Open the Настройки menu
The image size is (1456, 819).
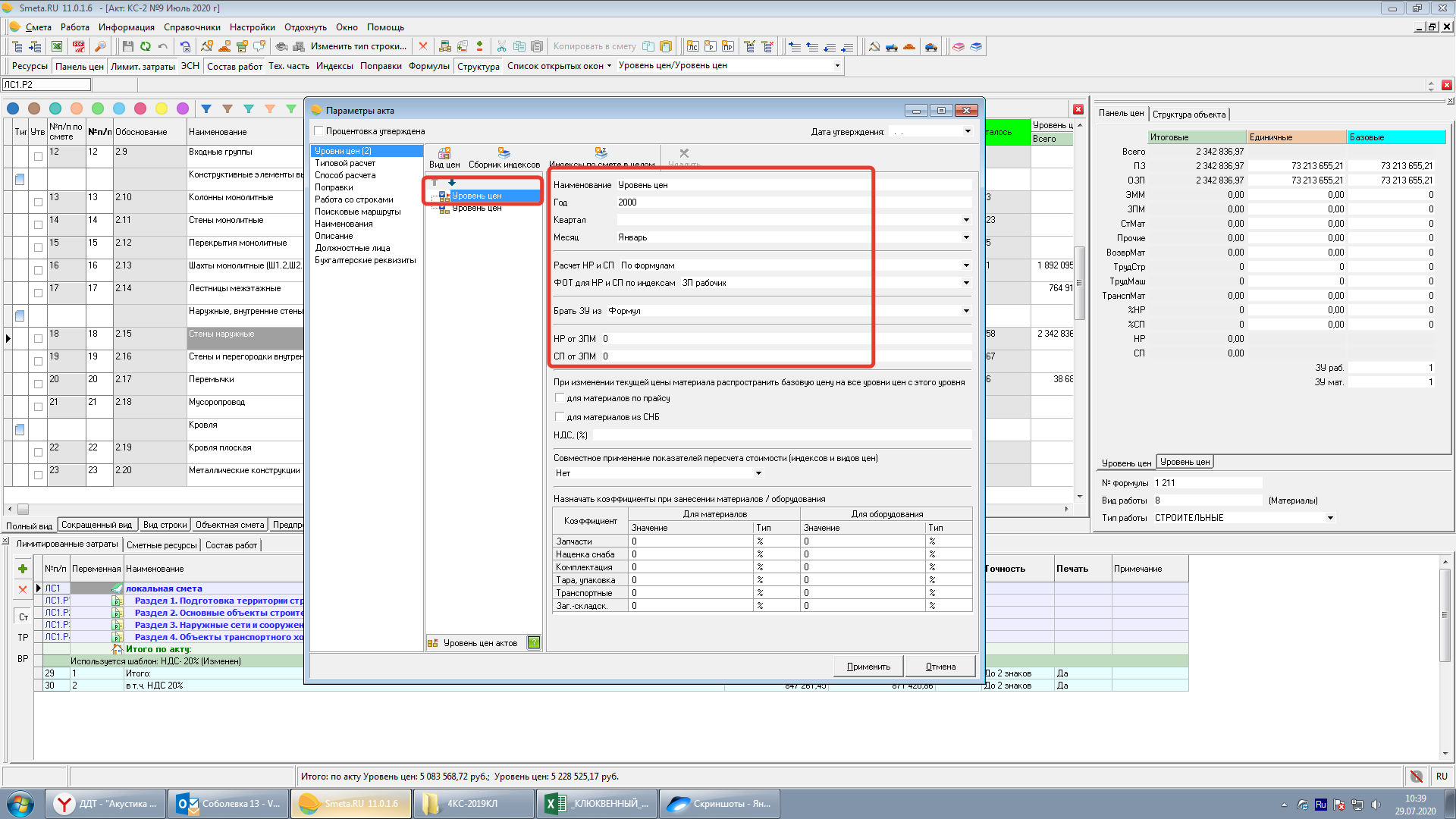point(253,27)
